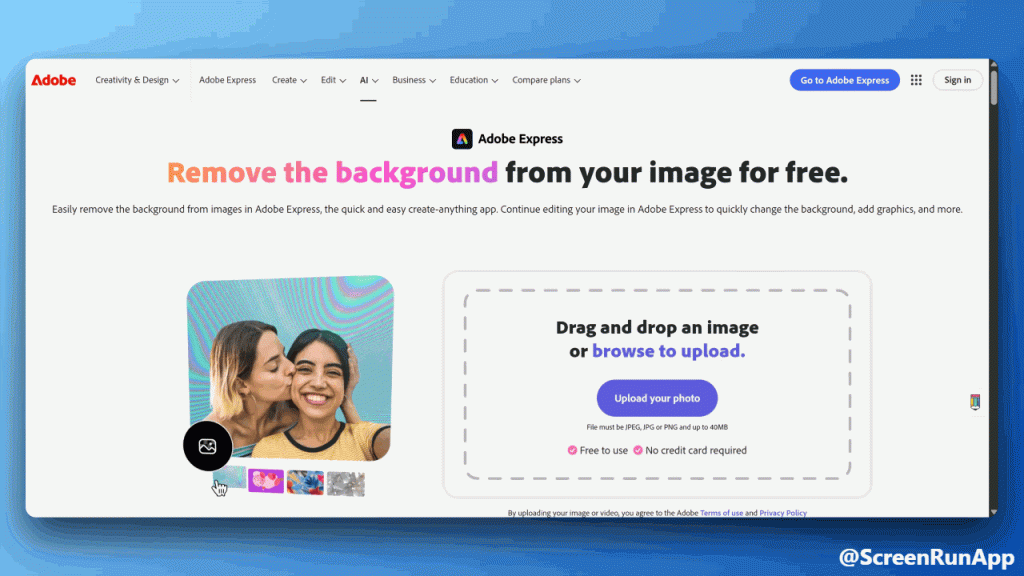
Task: Open the Edit dropdown
Action: coord(333,80)
